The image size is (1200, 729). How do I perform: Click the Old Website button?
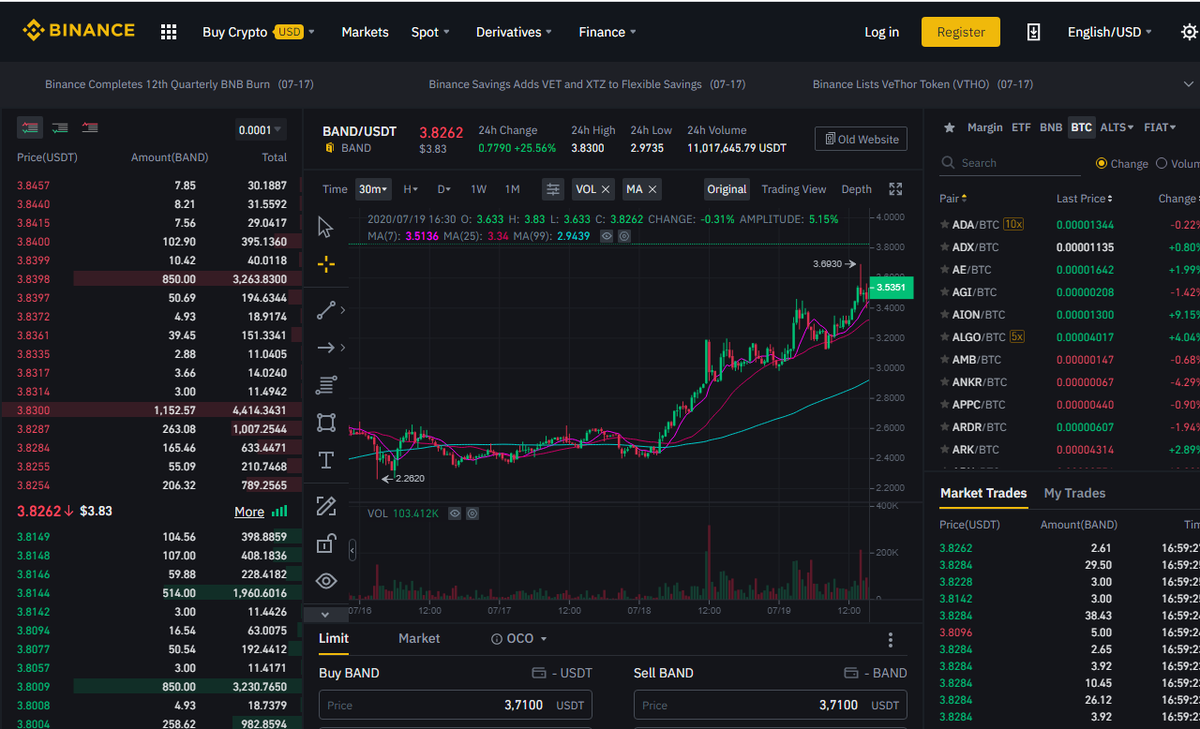click(x=861, y=139)
